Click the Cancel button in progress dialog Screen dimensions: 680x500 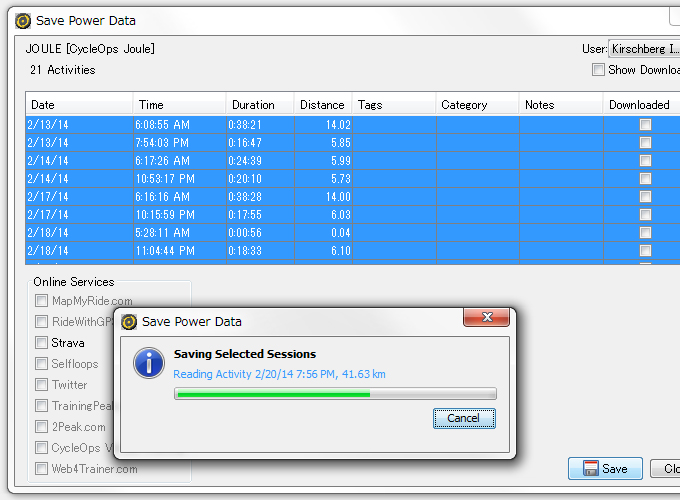pyautogui.click(x=464, y=418)
